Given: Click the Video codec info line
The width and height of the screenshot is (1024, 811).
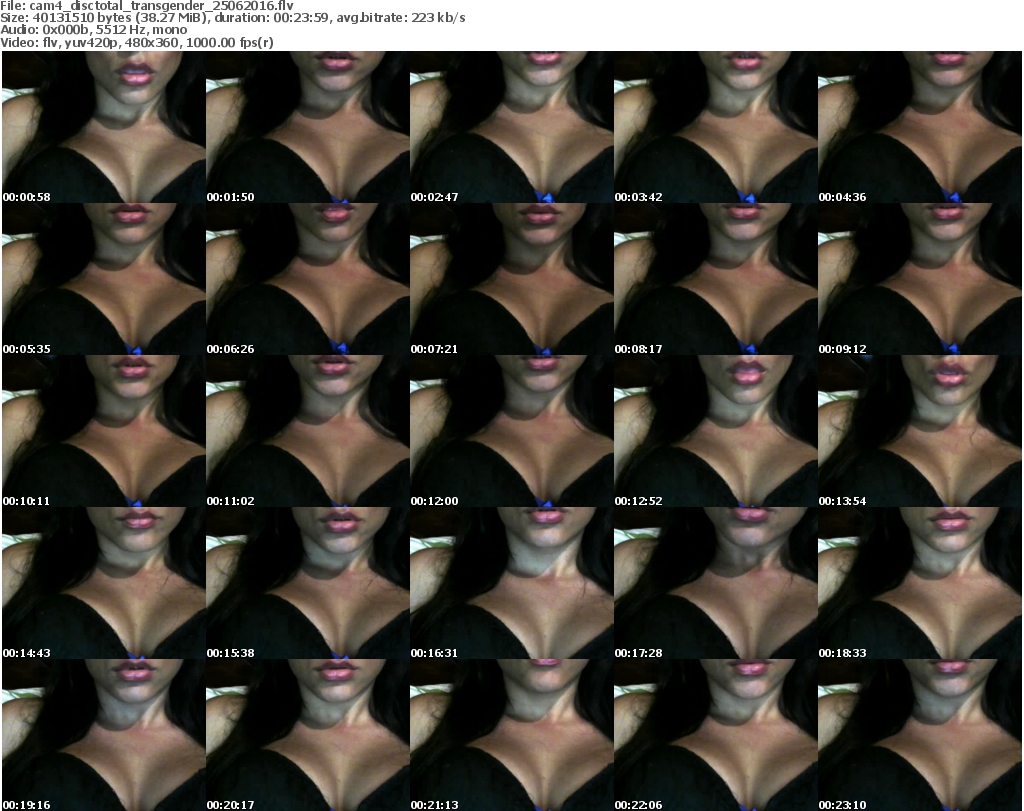Looking at the screenshot, I should [137, 42].
